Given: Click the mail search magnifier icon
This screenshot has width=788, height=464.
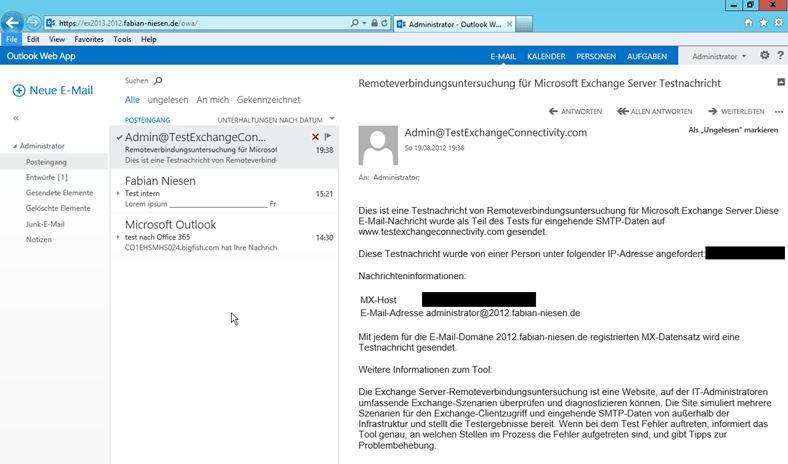Looking at the screenshot, I should pos(158,80).
